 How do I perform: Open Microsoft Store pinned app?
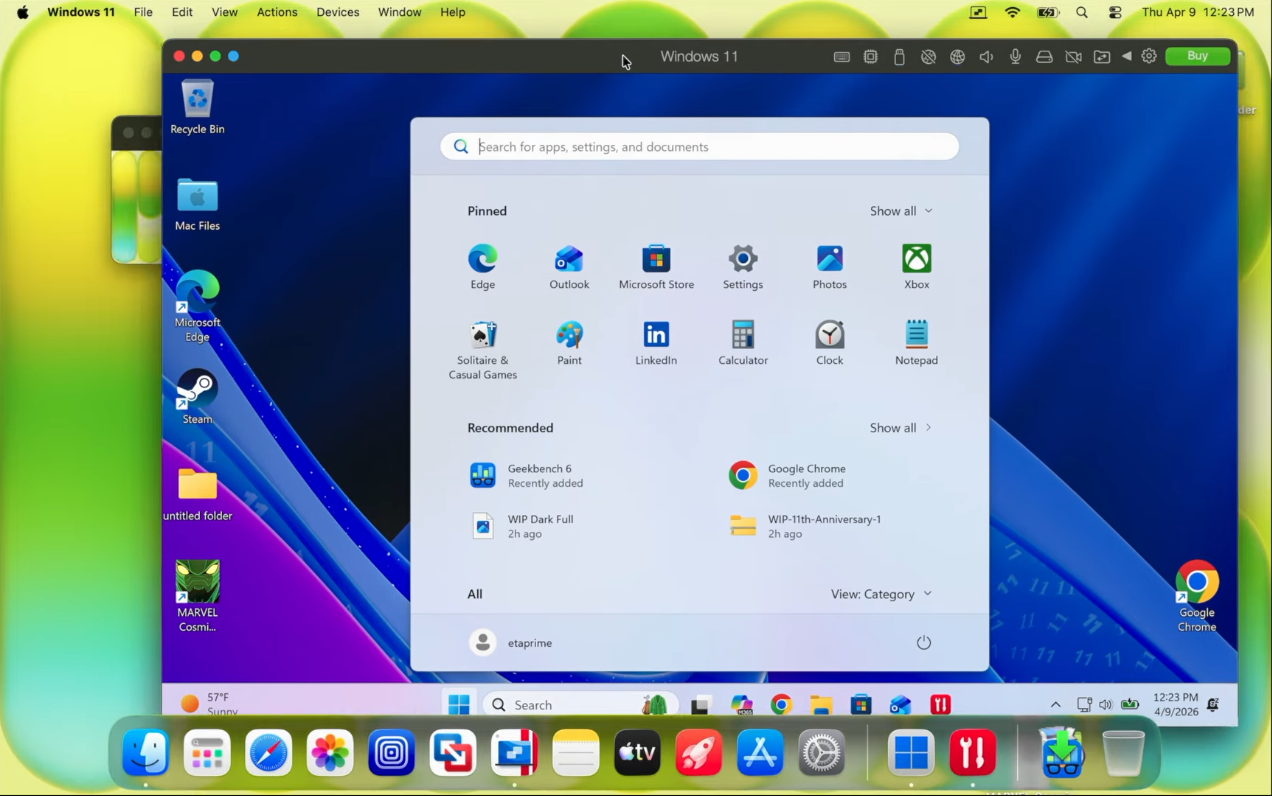click(x=656, y=267)
